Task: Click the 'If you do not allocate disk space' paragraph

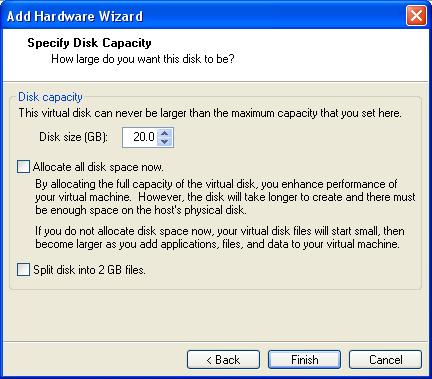Action: click(220, 237)
